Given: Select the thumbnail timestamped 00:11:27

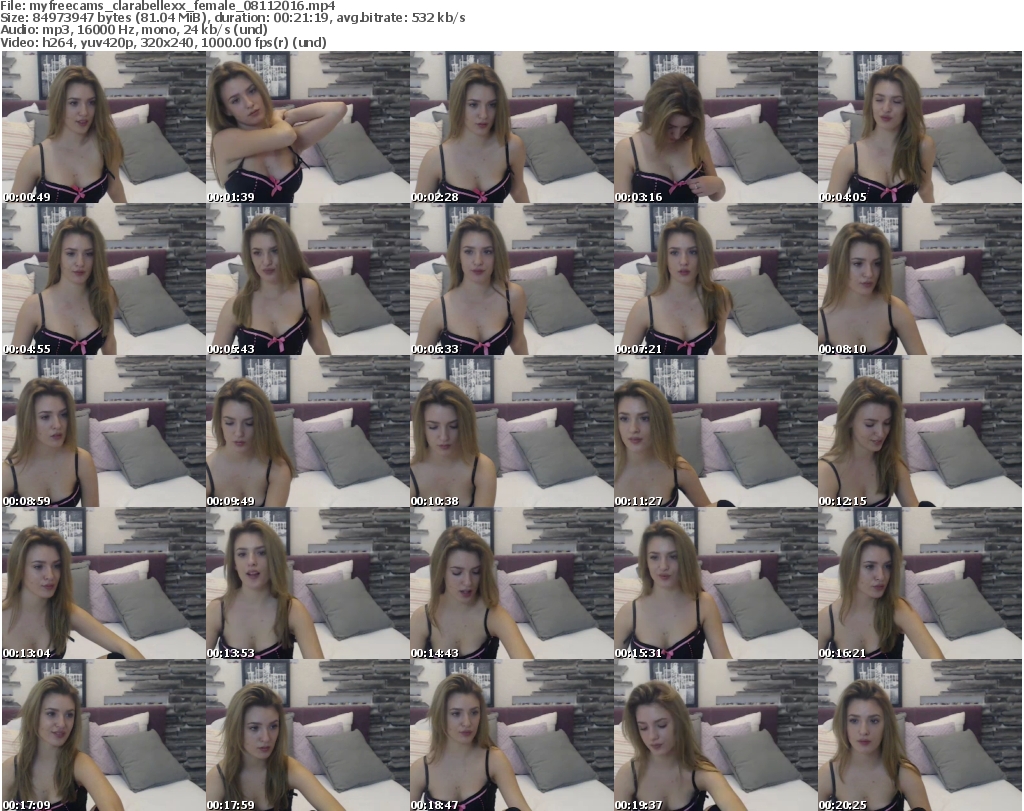Looking at the screenshot, I should click(715, 431).
